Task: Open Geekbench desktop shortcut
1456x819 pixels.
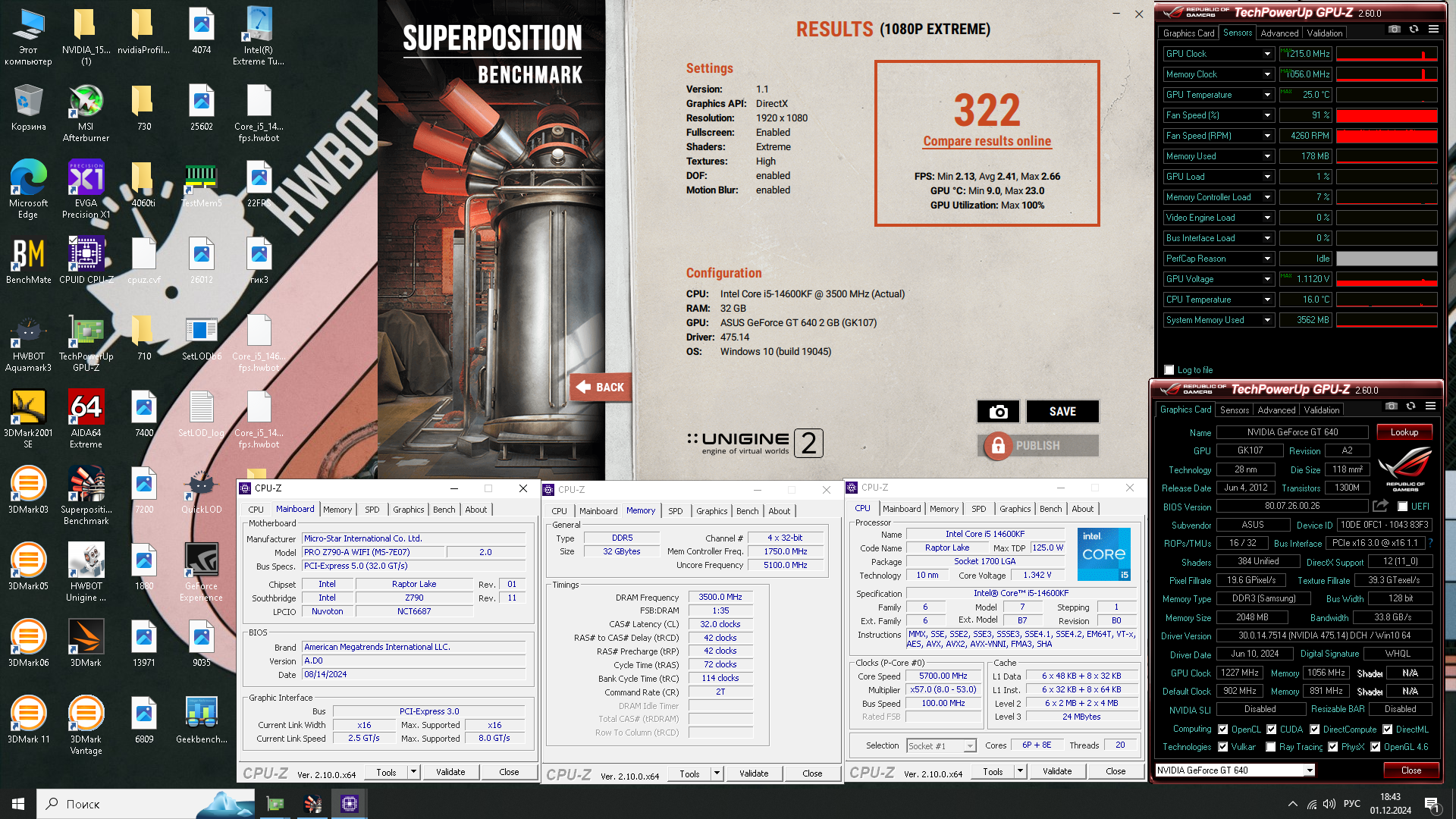Action: coord(201,720)
